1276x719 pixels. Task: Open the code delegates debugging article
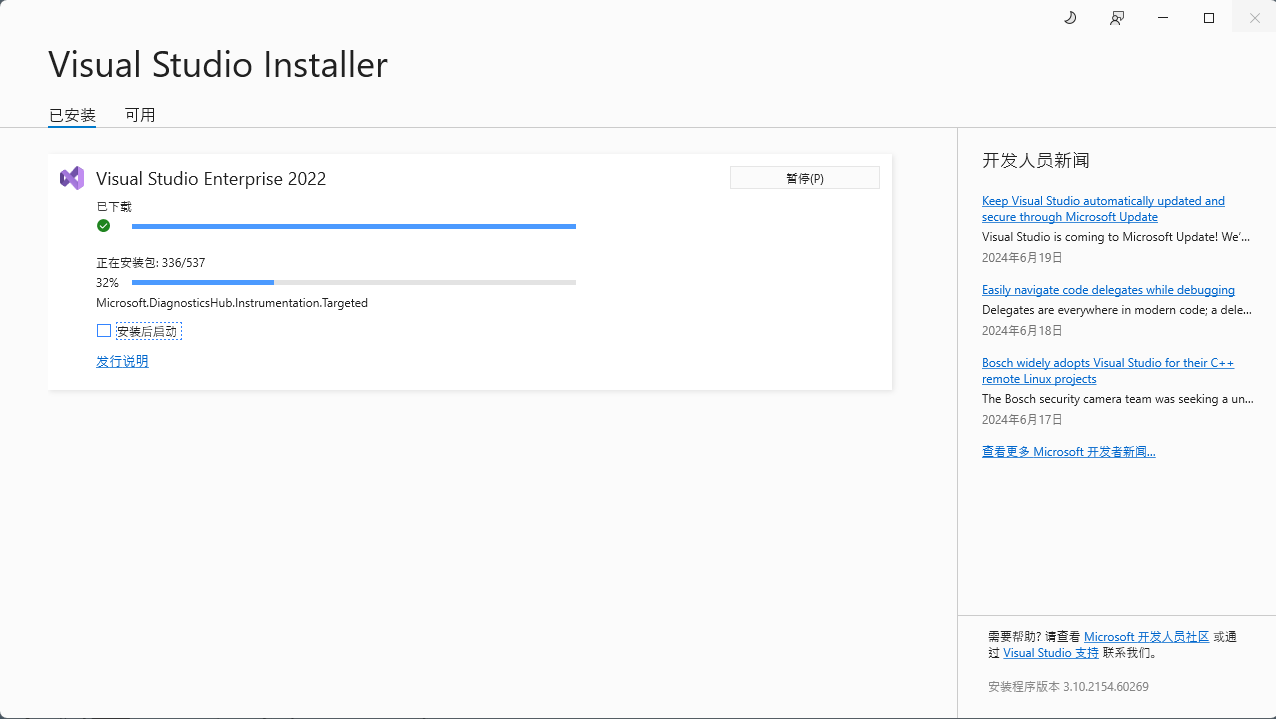pos(1108,290)
